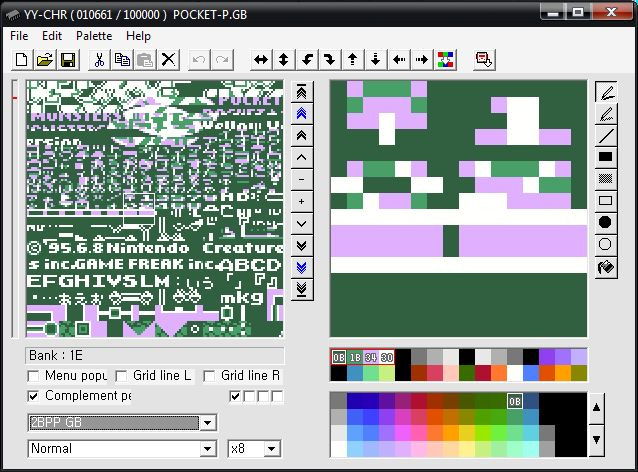The height and width of the screenshot is (472, 638).
Task: Select palette color 34 swatch
Action: click(371, 357)
